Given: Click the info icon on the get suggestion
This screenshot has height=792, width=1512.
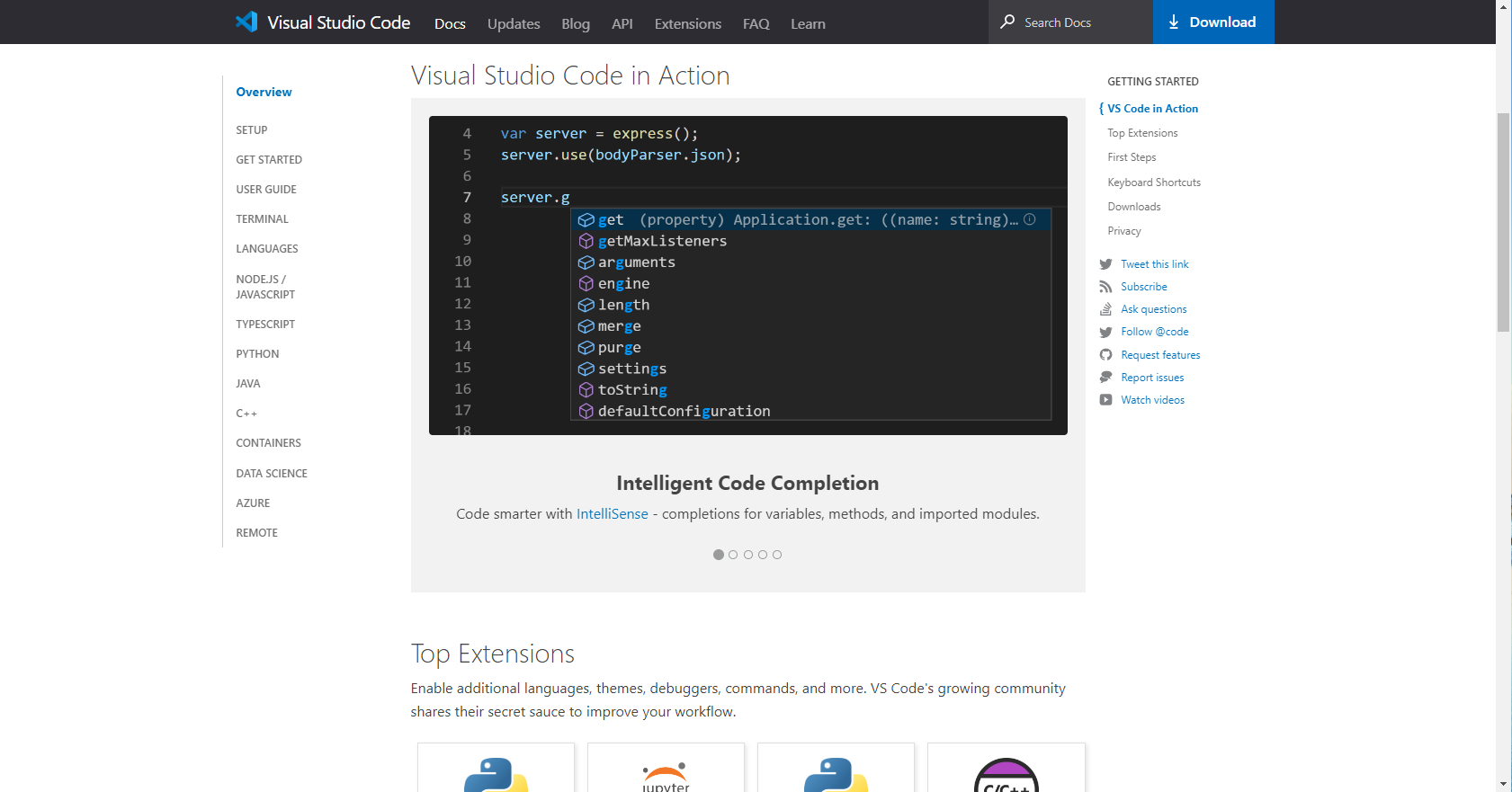Looking at the screenshot, I should [1030, 219].
